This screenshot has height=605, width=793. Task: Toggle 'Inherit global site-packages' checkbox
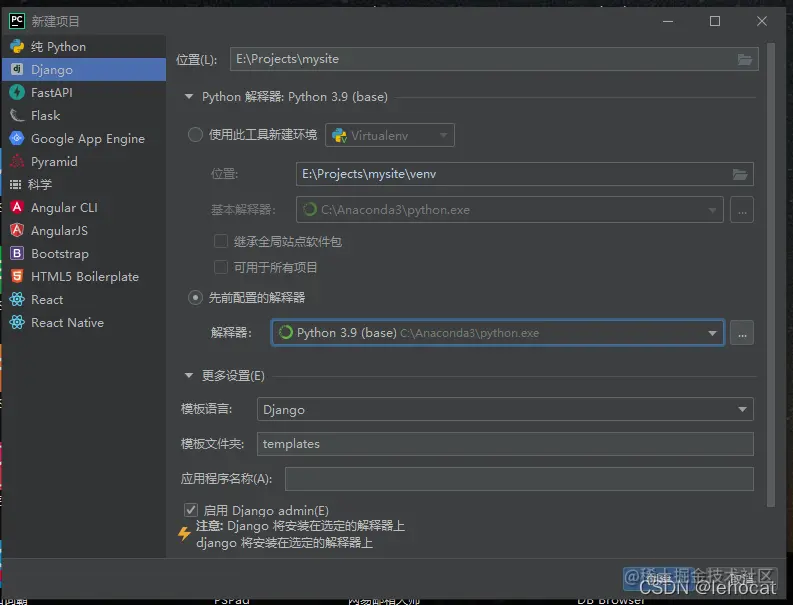point(221,241)
